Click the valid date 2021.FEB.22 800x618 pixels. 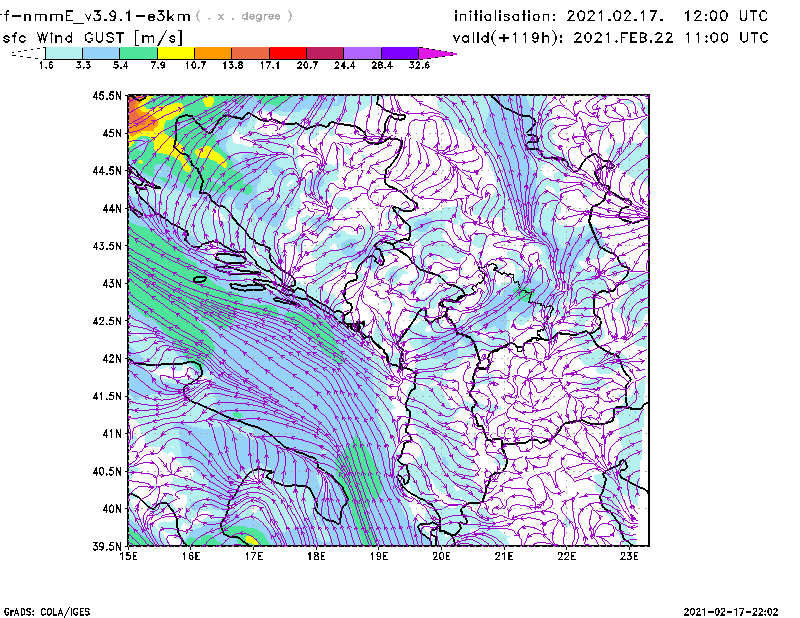tap(623, 38)
